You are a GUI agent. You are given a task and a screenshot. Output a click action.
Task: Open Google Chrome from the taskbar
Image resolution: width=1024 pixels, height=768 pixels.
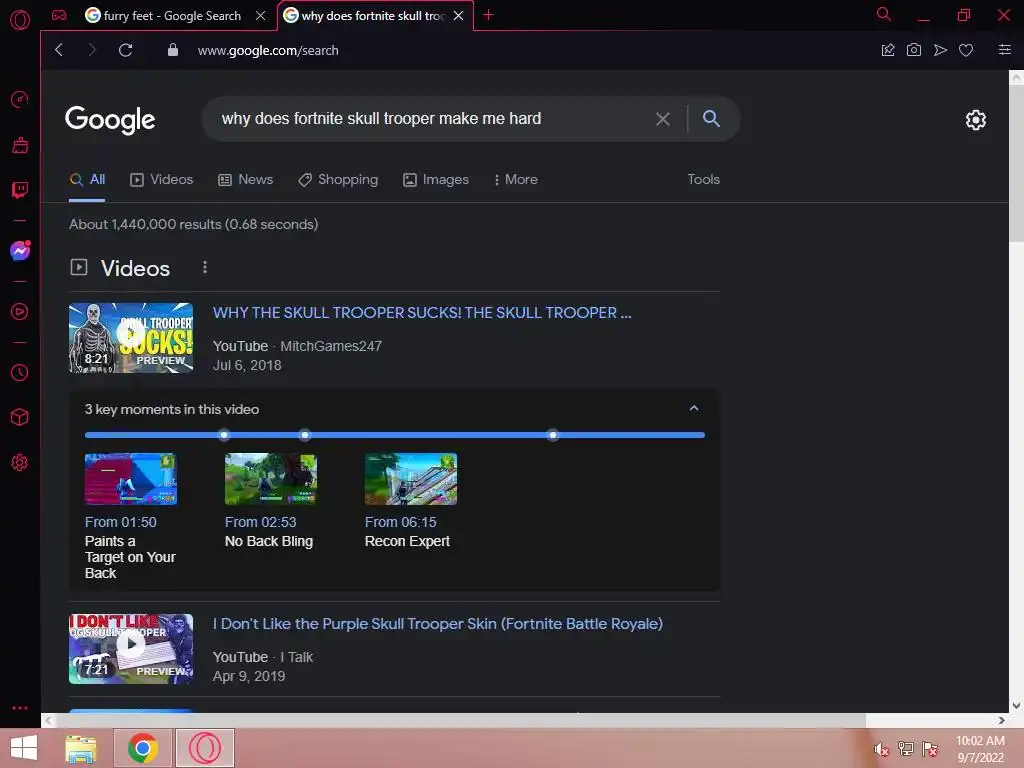coord(142,748)
